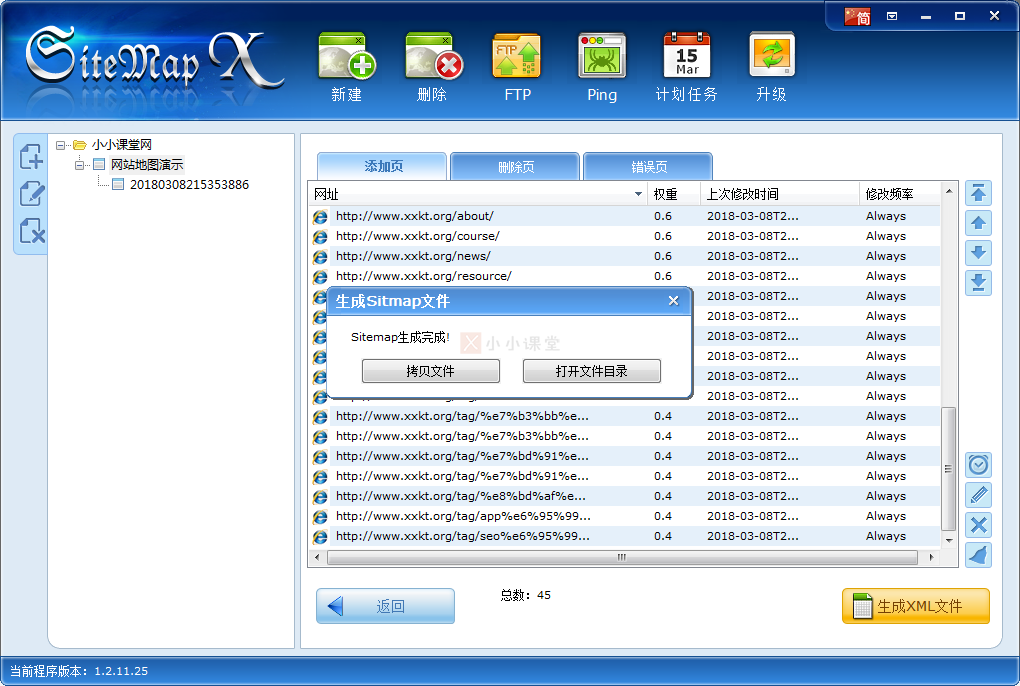Click IE icon beside the course/ URL
Viewport: 1020px width, 686px height.
[x=319, y=237]
